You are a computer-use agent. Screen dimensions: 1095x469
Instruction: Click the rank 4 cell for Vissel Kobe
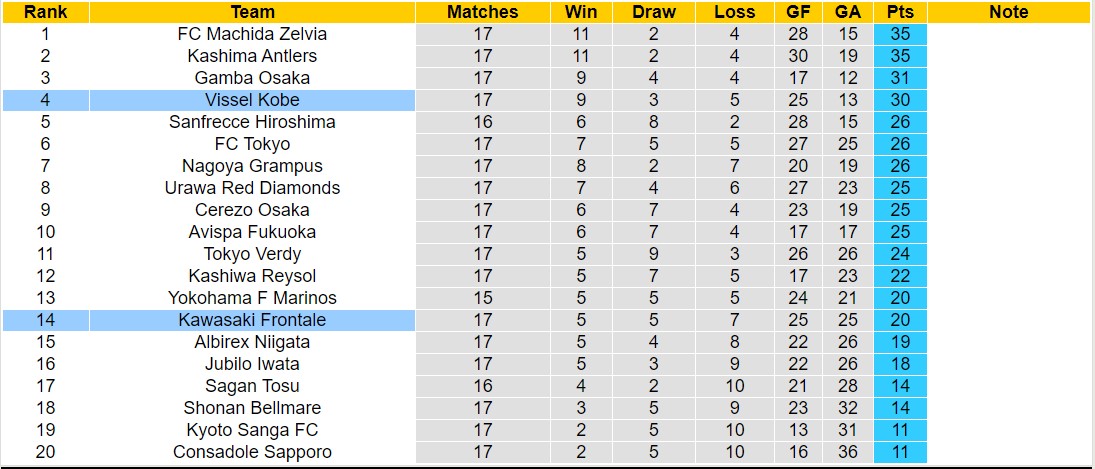coord(44,100)
